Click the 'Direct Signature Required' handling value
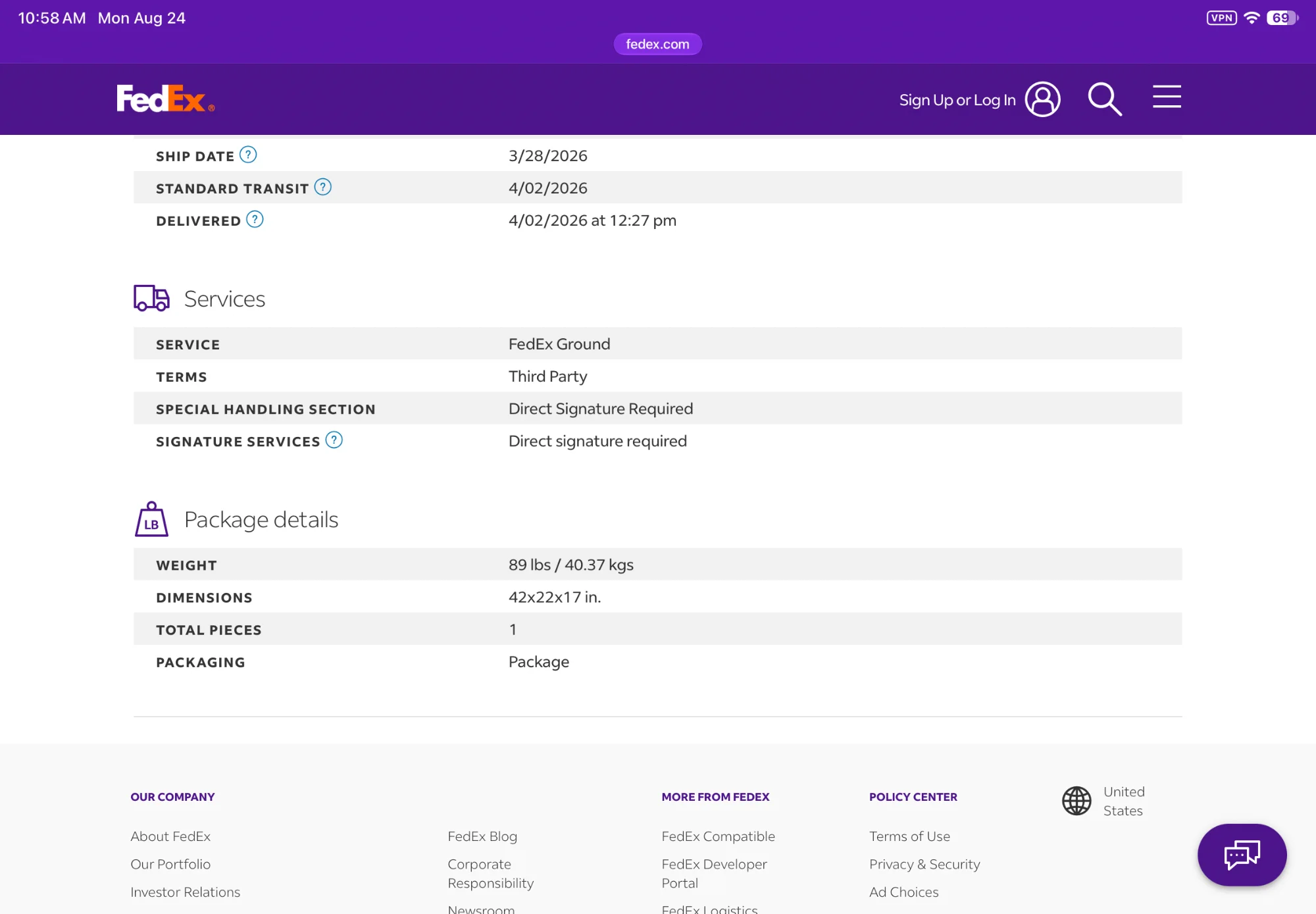This screenshot has height=914, width=1316. pyautogui.click(x=601, y=409)
